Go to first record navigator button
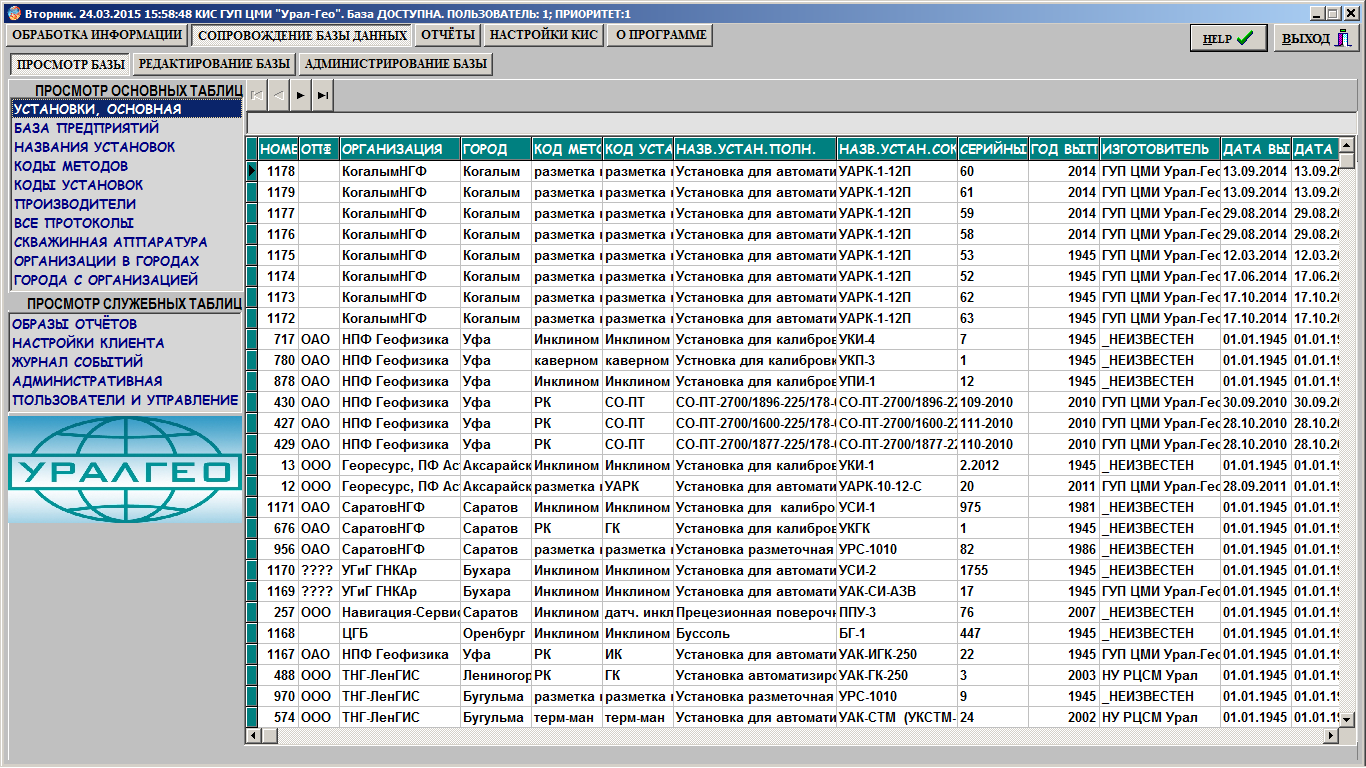Screen dimensions: 1366x768 [257, 96]
